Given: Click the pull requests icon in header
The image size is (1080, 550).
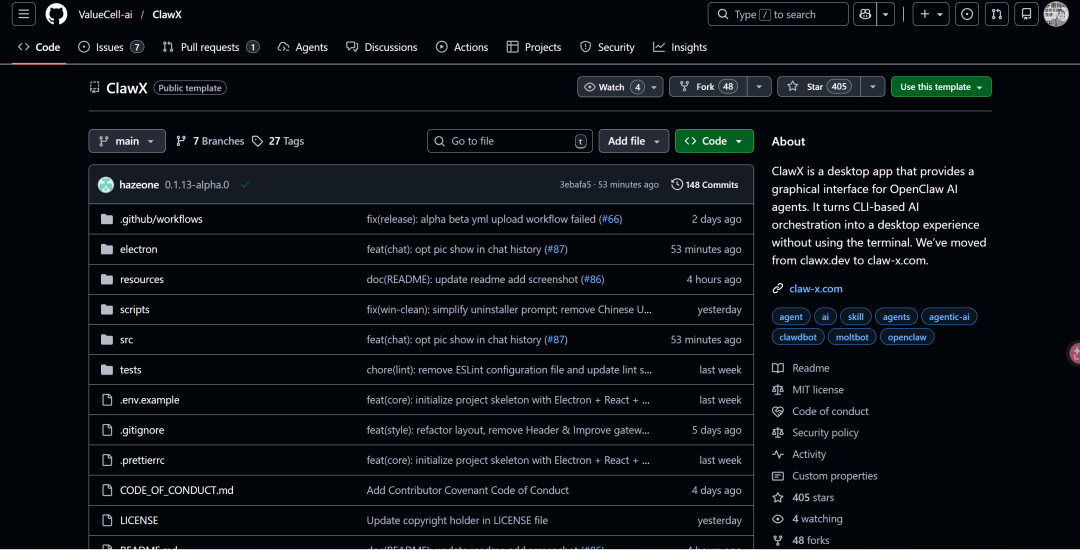Looking at the screenshot, I should coord(996,14).
